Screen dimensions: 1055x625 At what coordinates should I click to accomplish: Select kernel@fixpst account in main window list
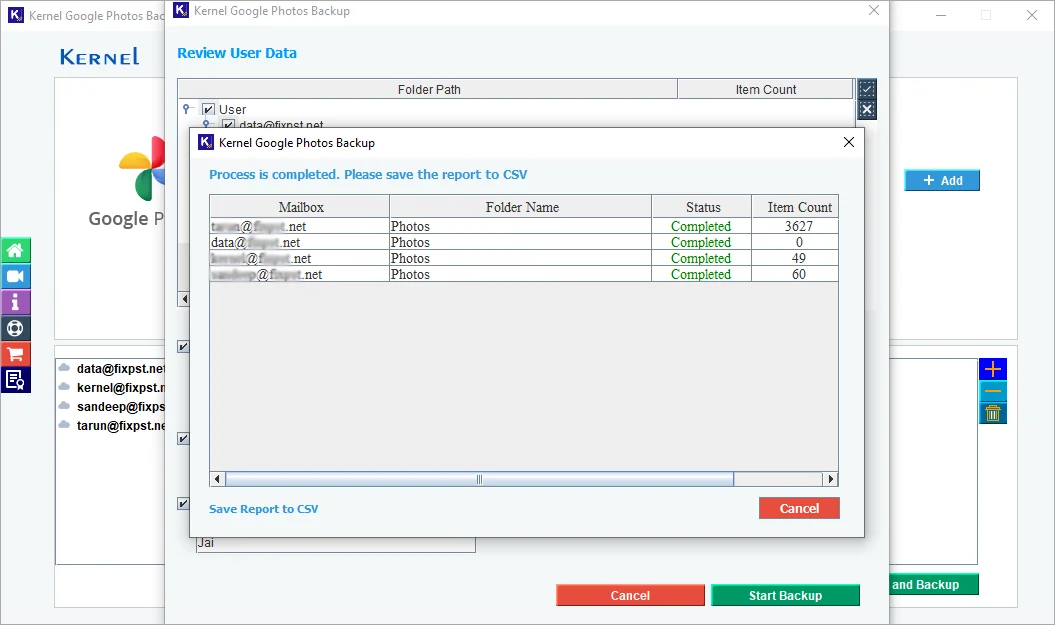pyautogui.click(x=120, y=388)
